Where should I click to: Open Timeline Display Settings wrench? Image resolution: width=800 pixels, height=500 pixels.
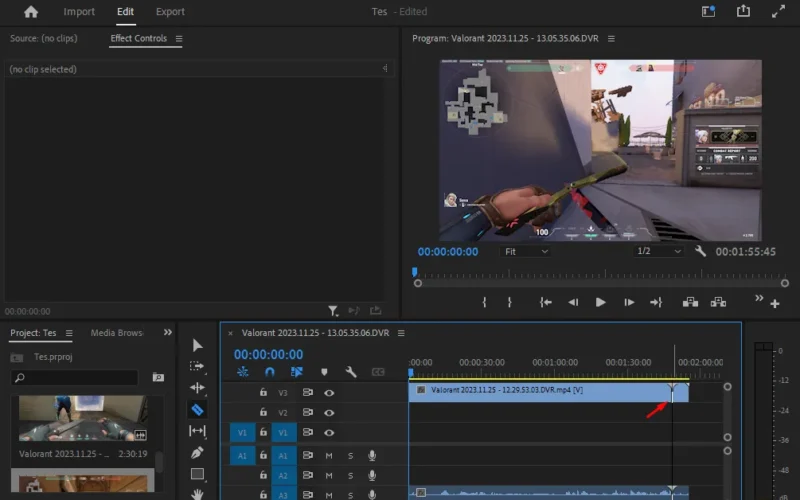pos(351,372)
